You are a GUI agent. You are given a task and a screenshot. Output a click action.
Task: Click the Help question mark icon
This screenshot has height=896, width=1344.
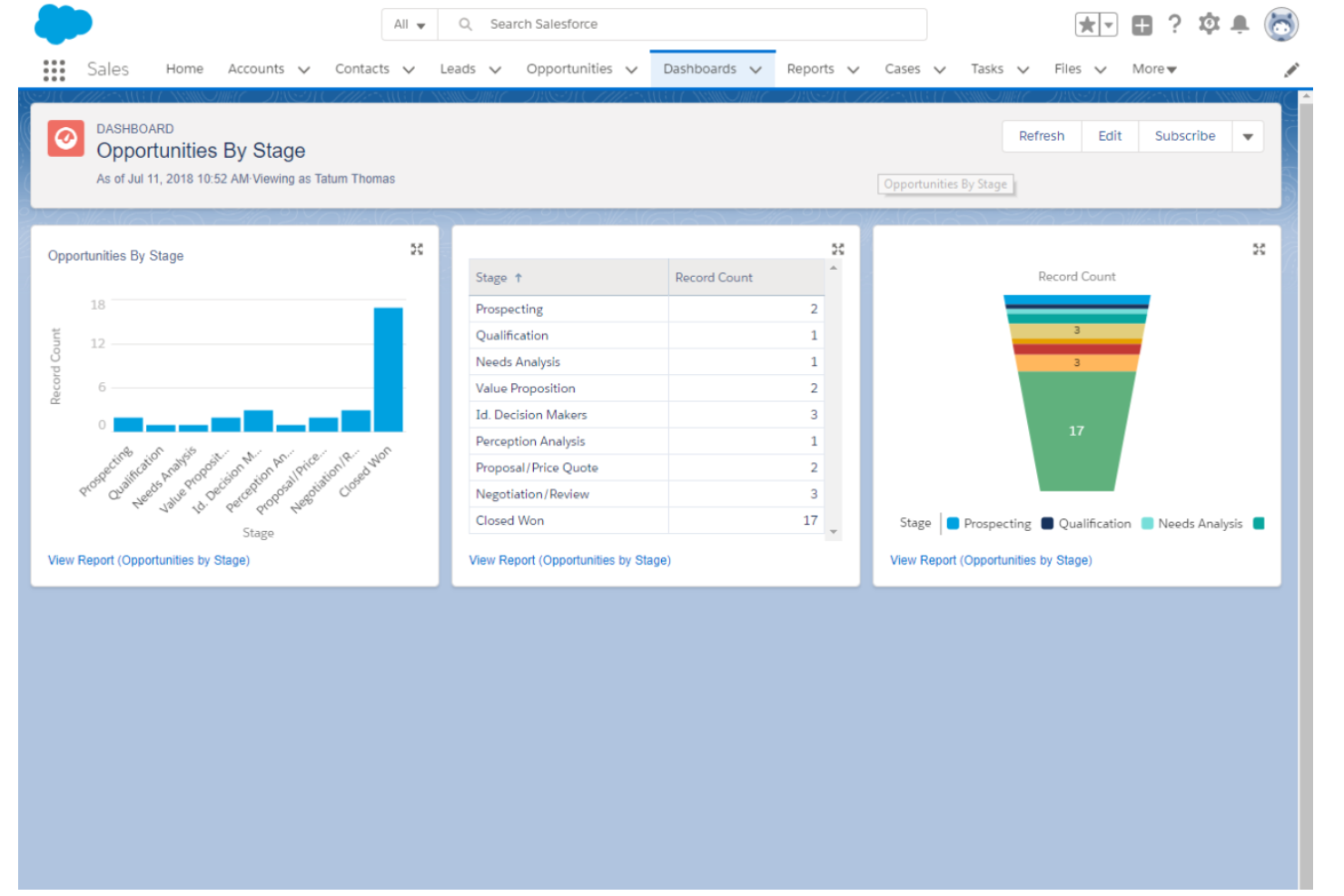pos(1175,25)
